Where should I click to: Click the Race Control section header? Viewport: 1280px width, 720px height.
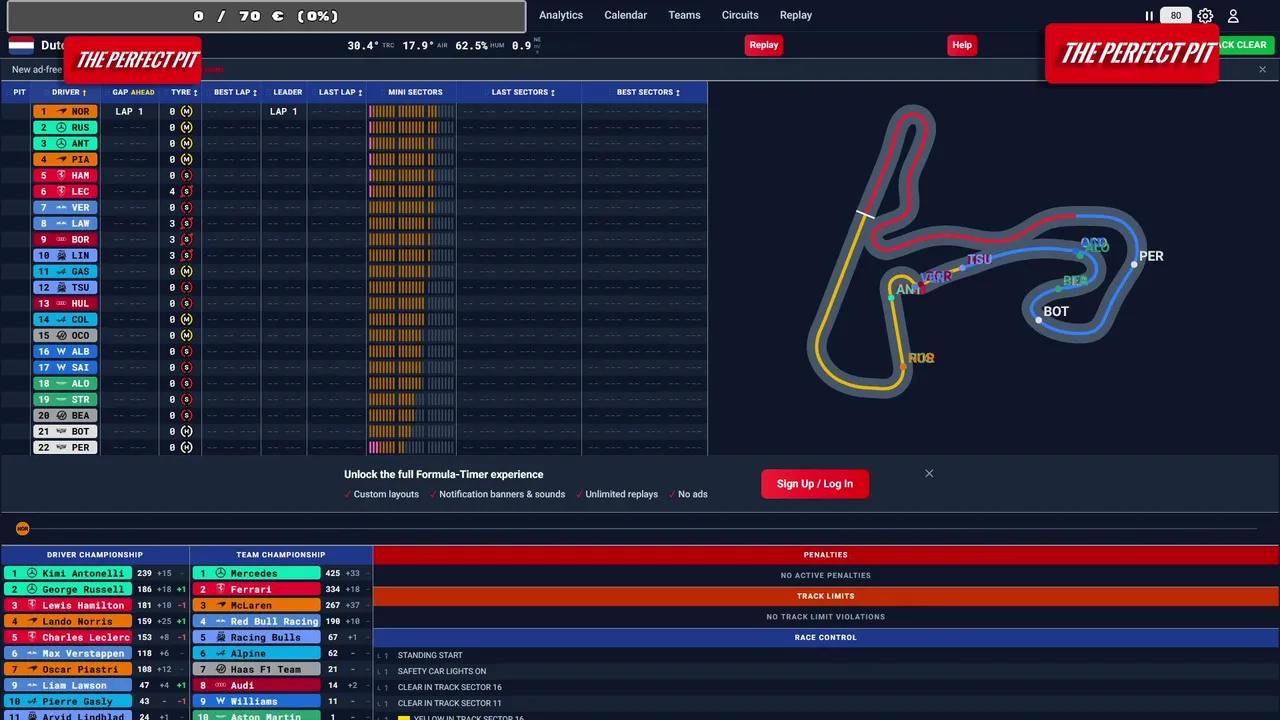pos(826,637)
